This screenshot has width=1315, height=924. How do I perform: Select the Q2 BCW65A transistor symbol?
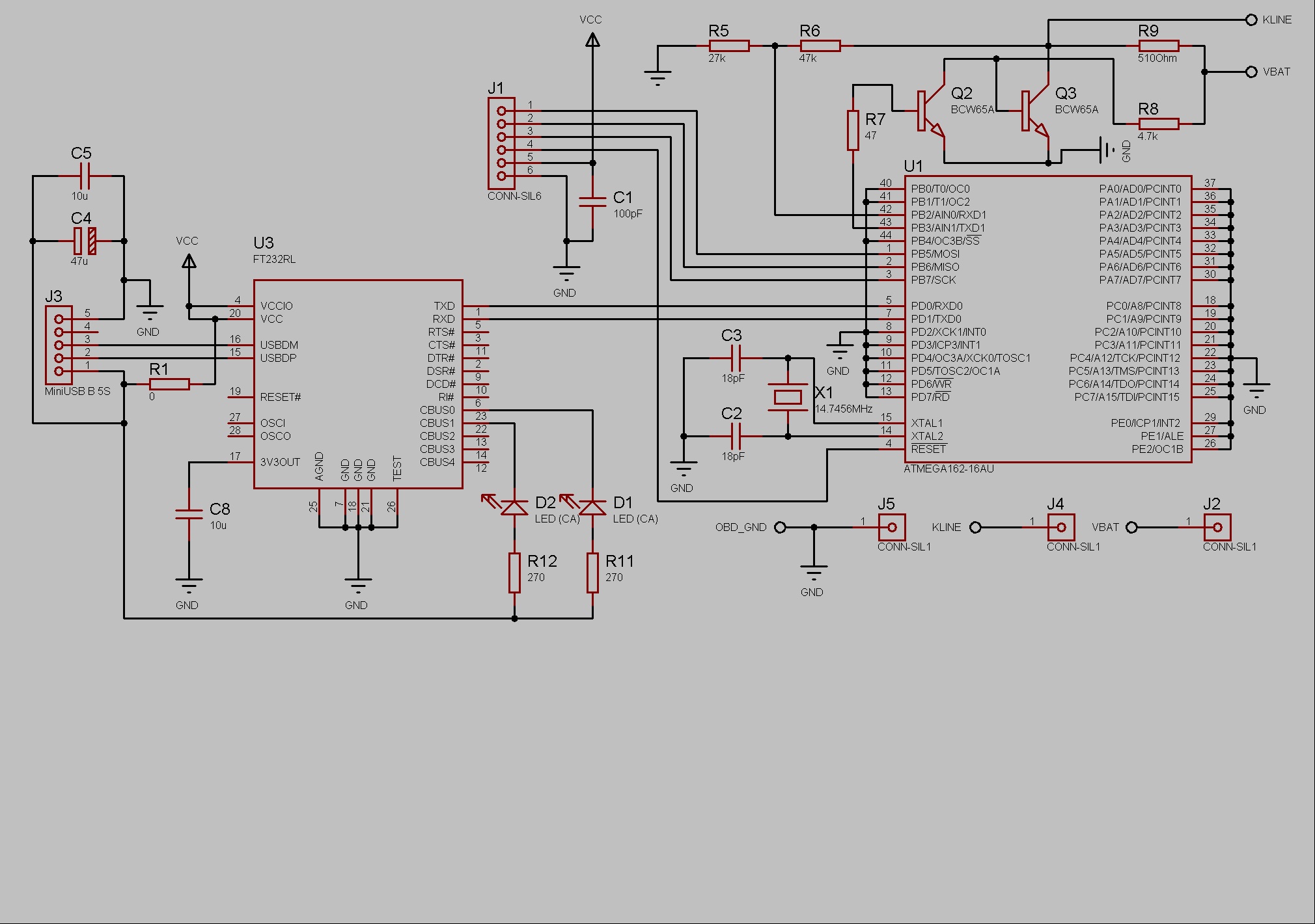tap(928, 111)
